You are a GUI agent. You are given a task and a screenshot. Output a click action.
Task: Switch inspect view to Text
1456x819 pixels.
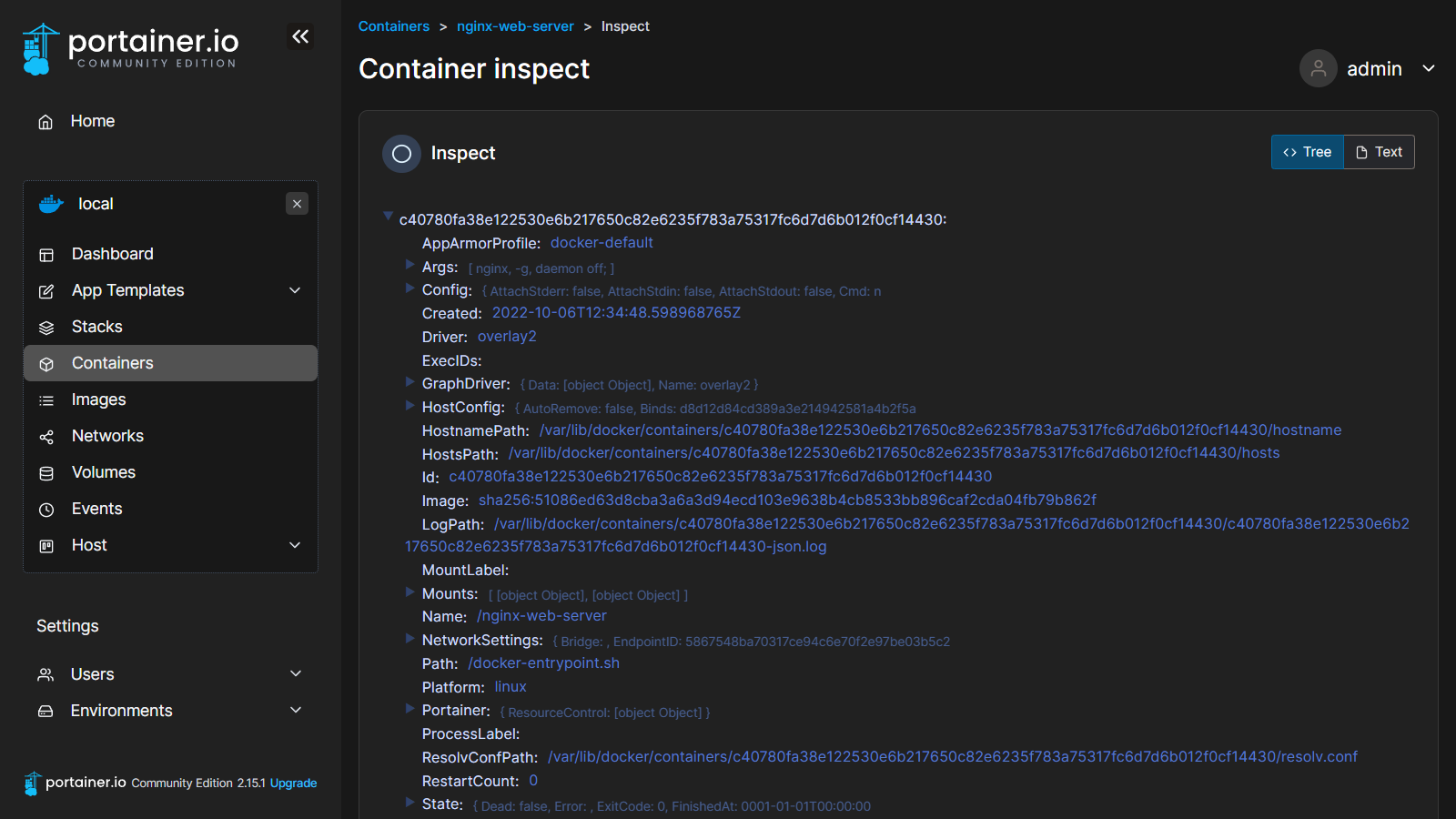click(x=1379, y=152)
